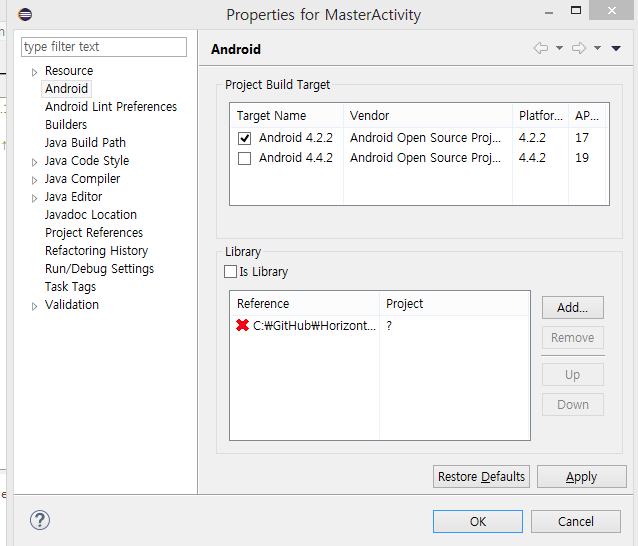Select Refactoring History page

[x=96, y=251]
